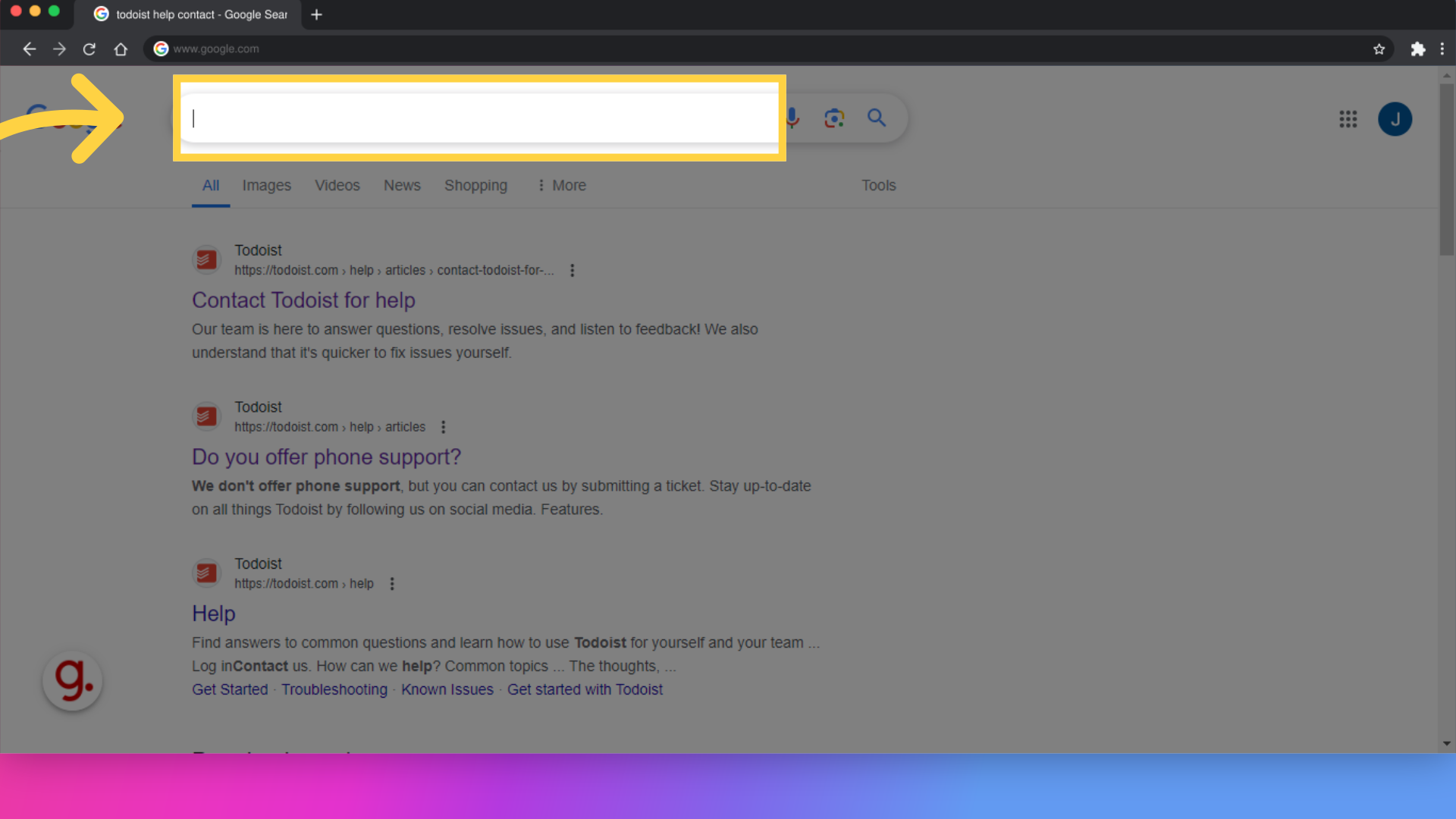Select the todoist help contact browser tab

[190, 14]
